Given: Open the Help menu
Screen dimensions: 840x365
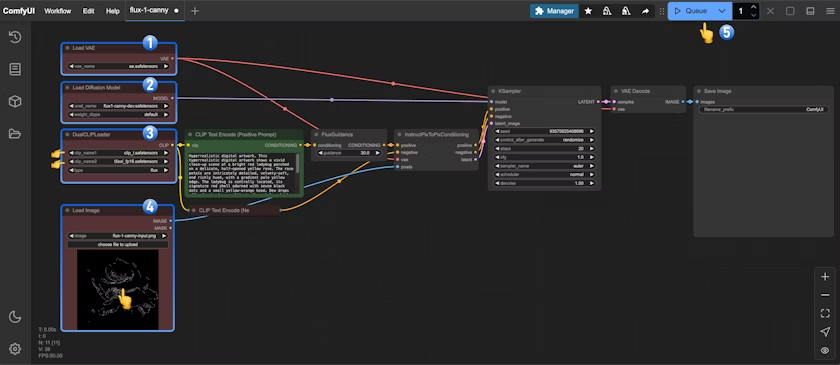Looking at the screenshot, I should (x=112, y=11).
